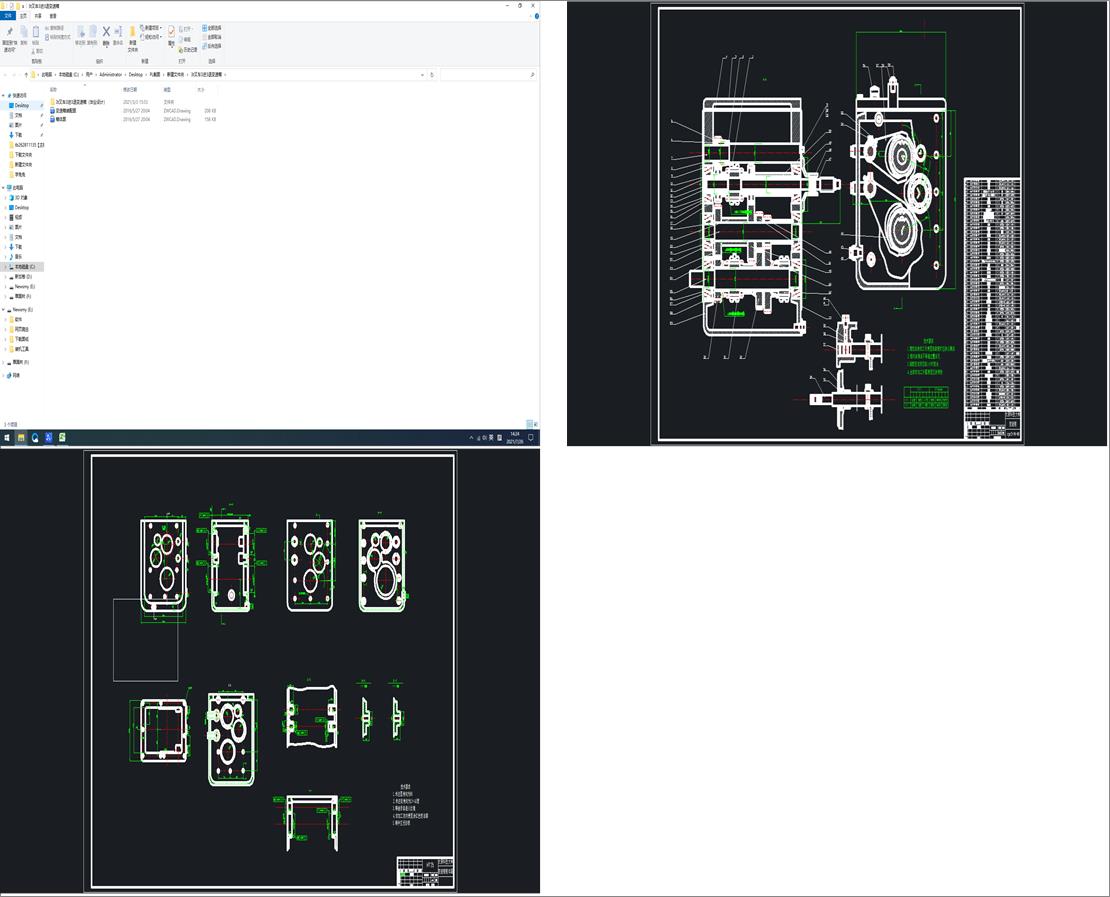Click the Refresh button next to address bar
The width and height of the screenshot is (1110, 897).
point(432,74)
